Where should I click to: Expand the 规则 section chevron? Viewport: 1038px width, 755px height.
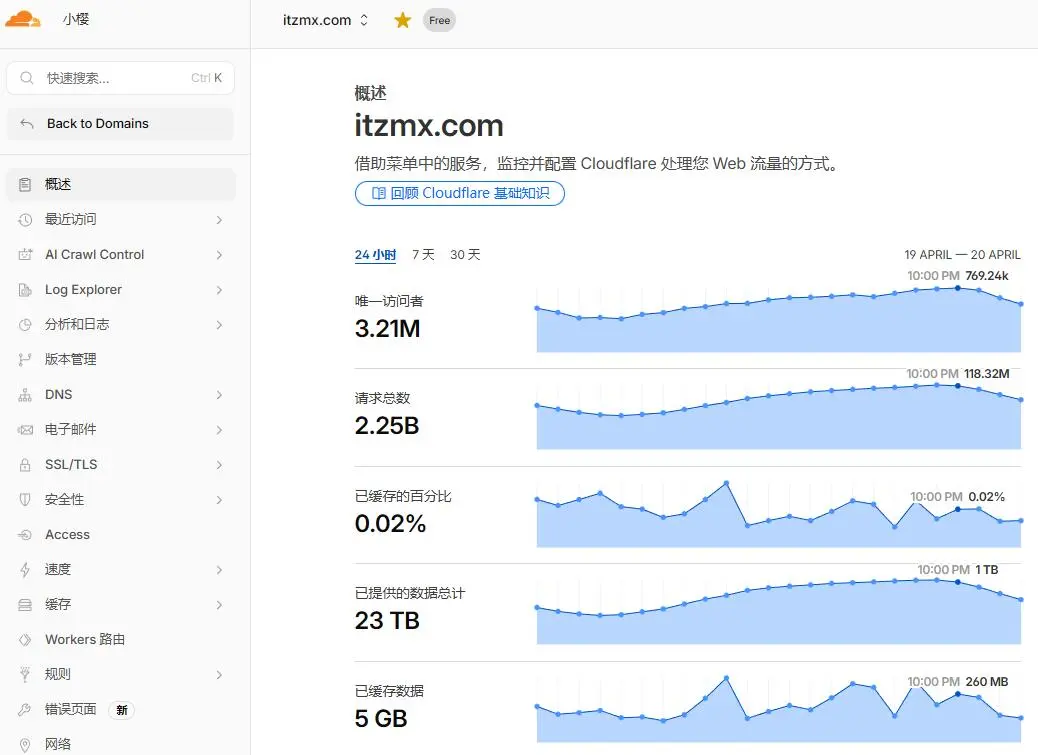[x=219, y=675]
